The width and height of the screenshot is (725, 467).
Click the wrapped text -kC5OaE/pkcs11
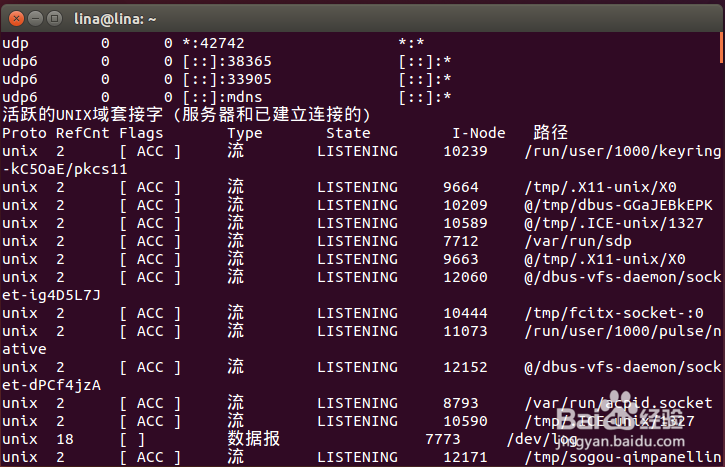(x=65, y=169)
